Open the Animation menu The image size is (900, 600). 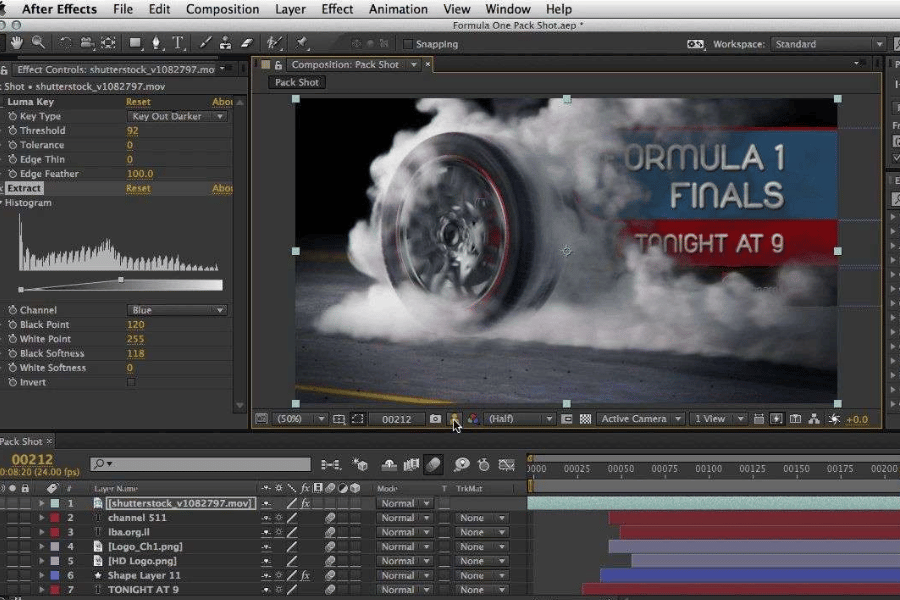point(397,9)
